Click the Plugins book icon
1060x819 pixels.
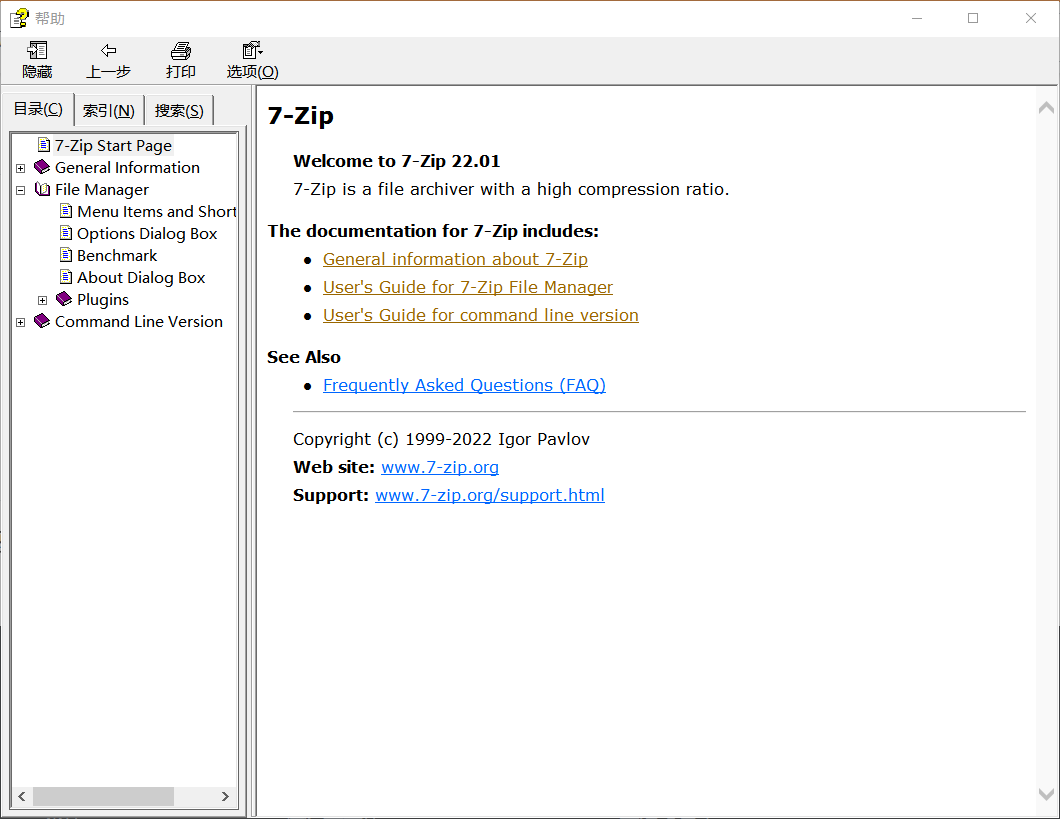coord(64,300)
